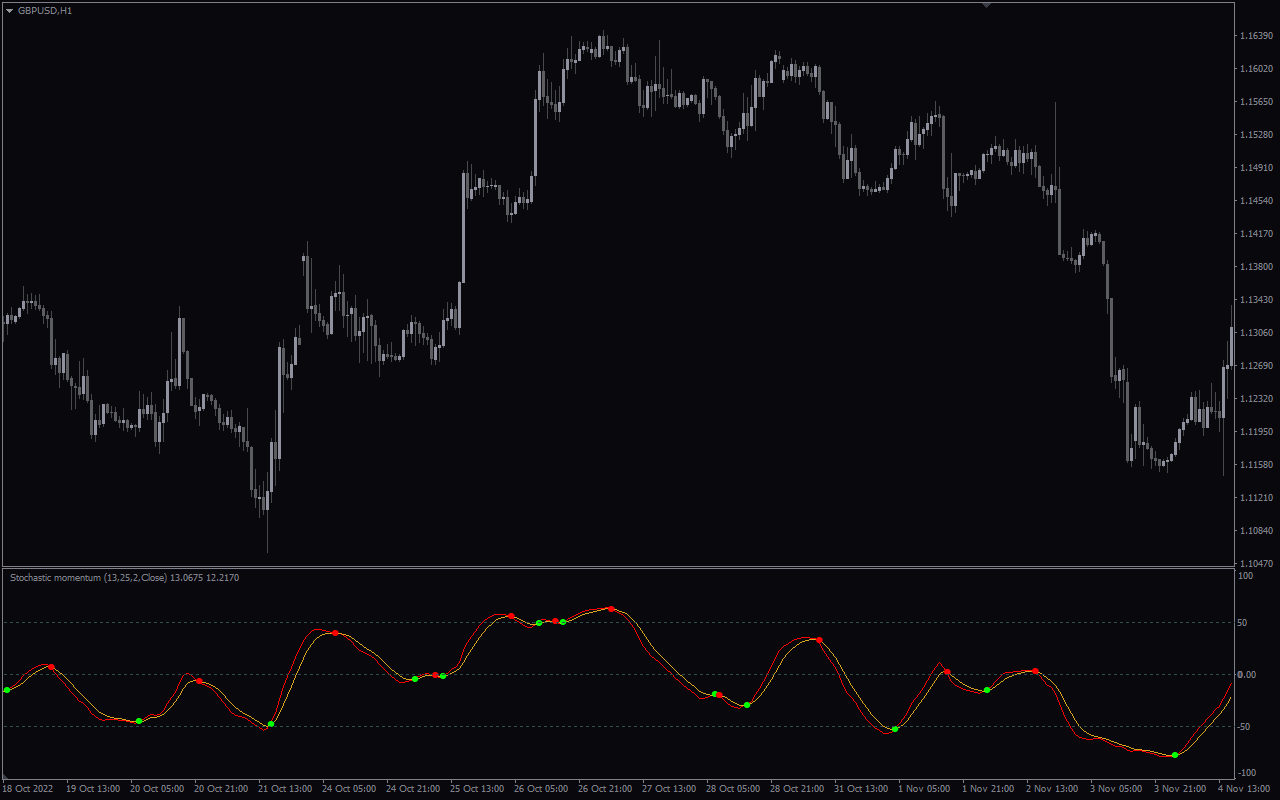Click the 1.13800 price axis label

coord(1255,267)
